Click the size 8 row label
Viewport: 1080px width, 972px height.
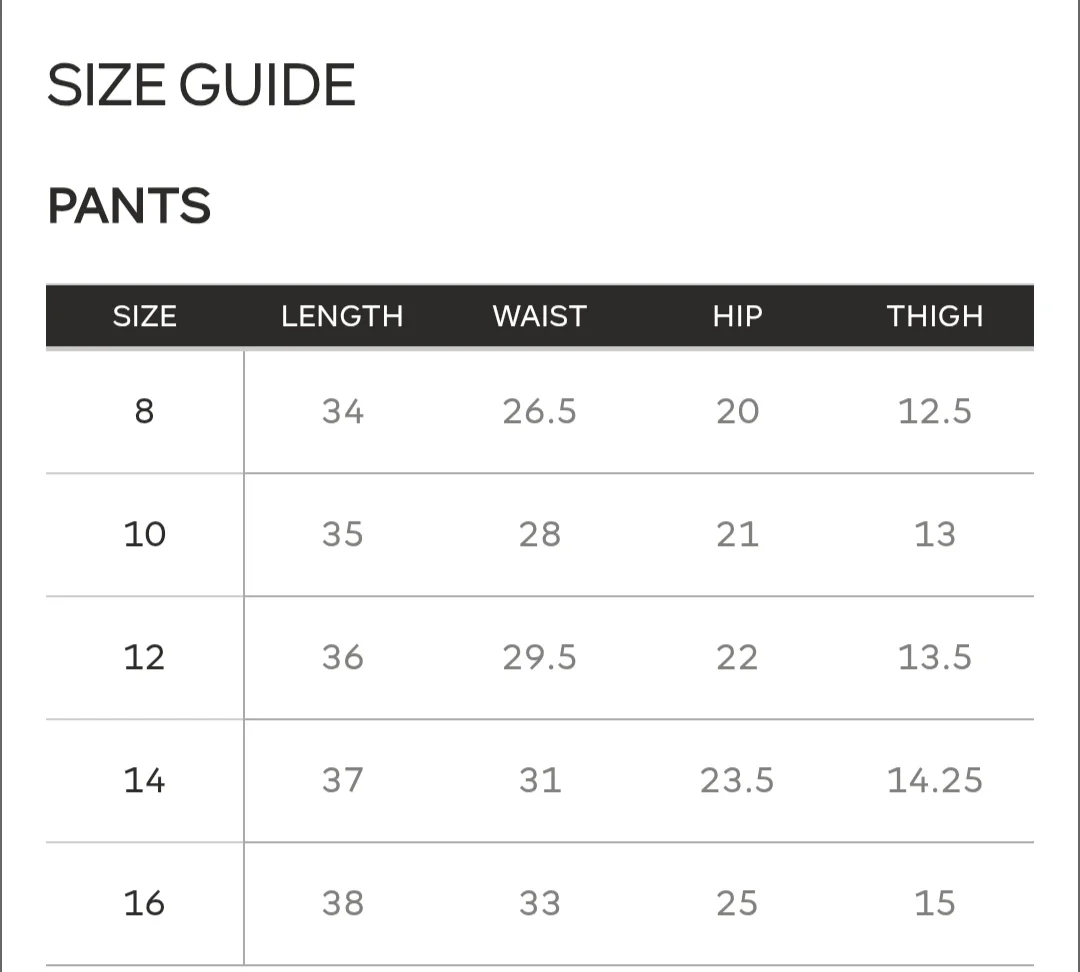144,411
